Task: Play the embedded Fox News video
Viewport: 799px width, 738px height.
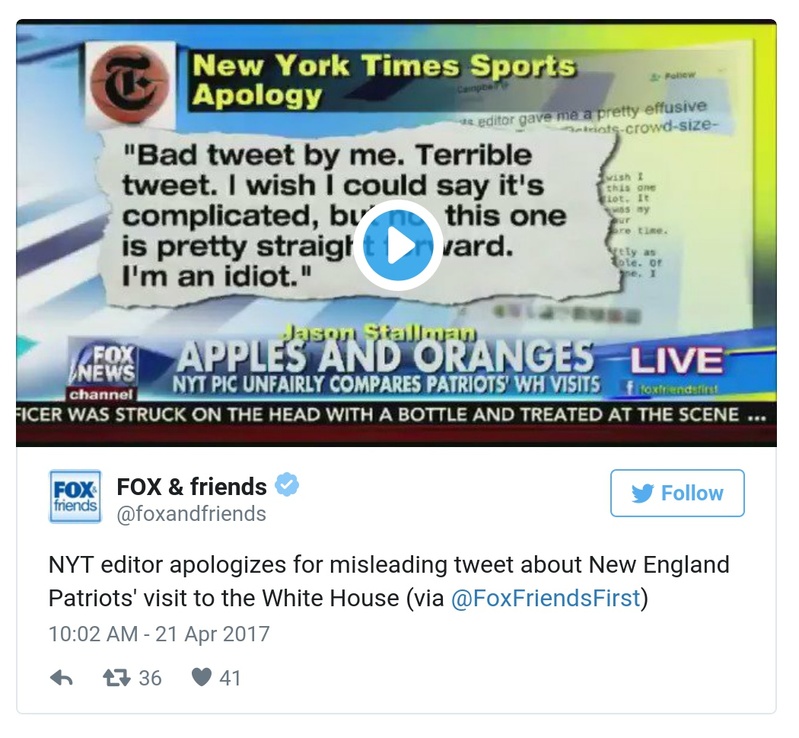Action: 397,245
